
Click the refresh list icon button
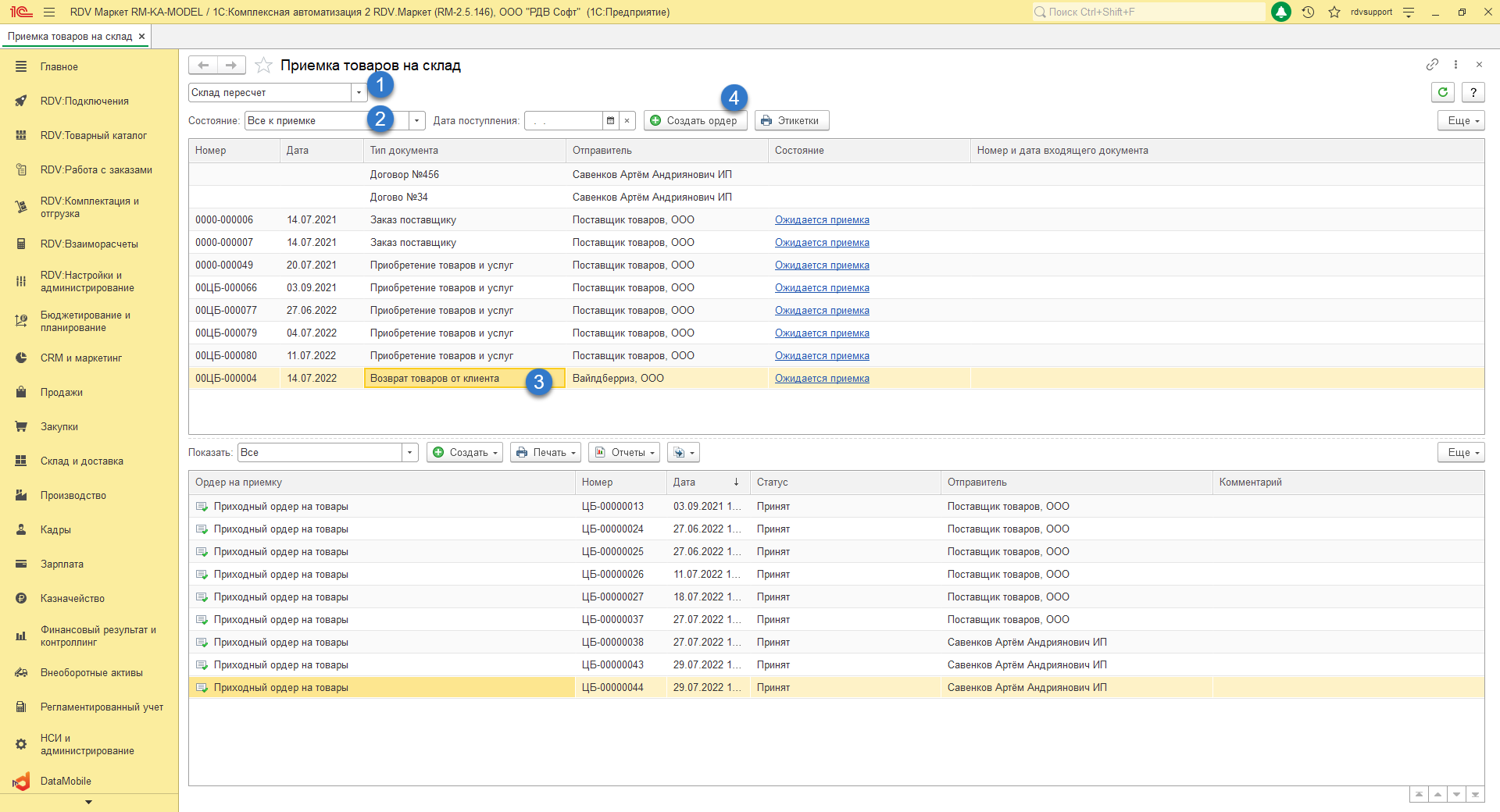1442,92
